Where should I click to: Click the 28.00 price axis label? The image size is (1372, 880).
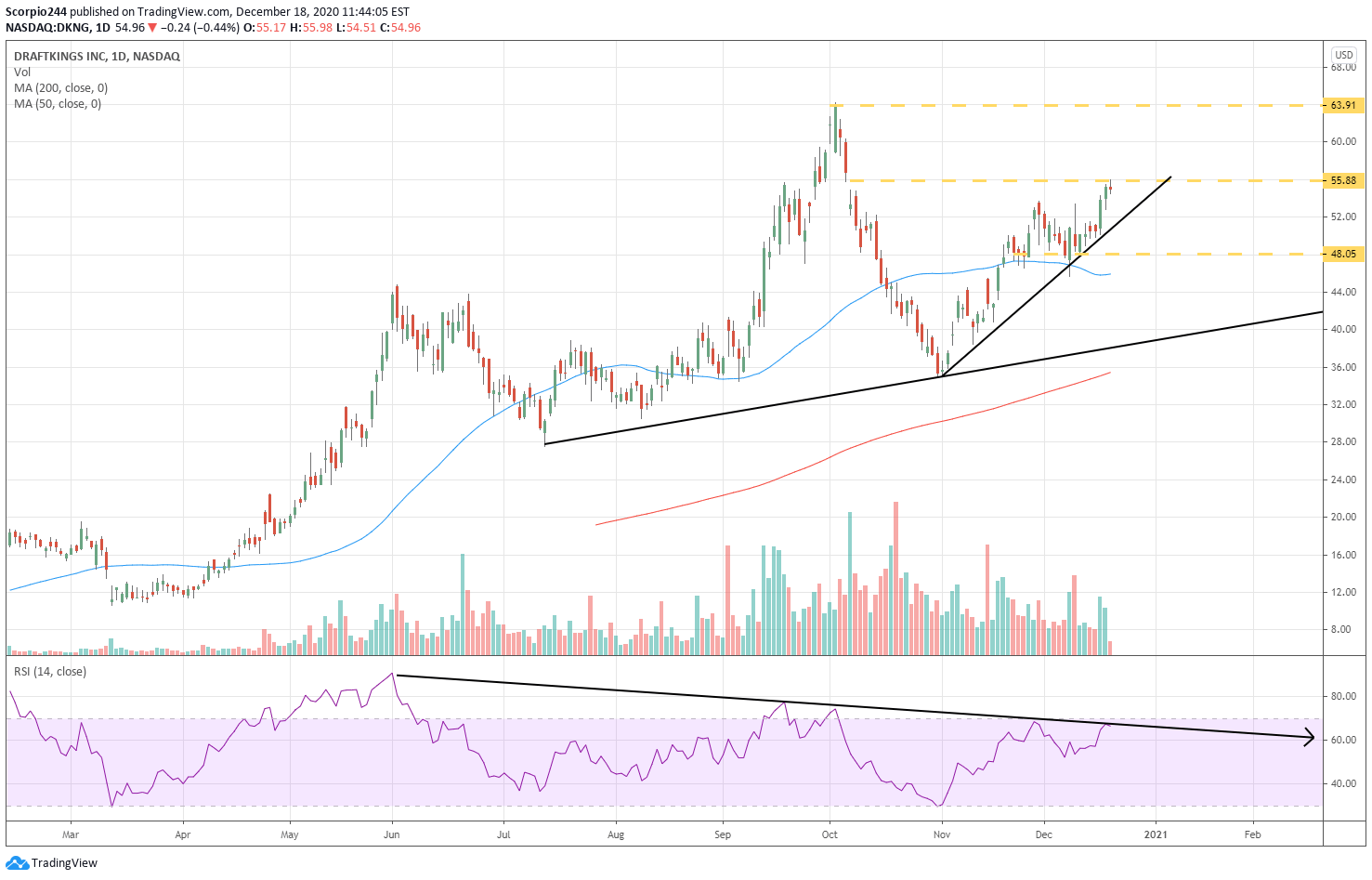point(1343,442)
